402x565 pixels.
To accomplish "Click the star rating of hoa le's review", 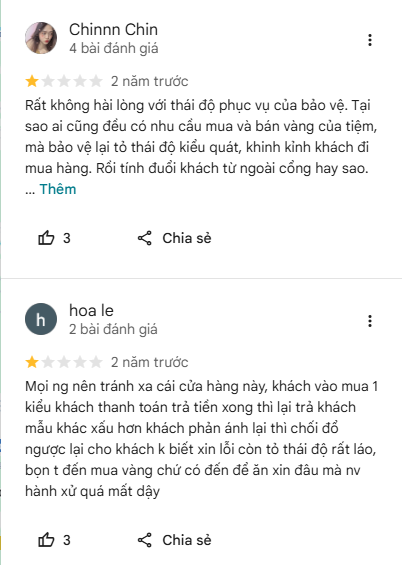I will (64, 362).
